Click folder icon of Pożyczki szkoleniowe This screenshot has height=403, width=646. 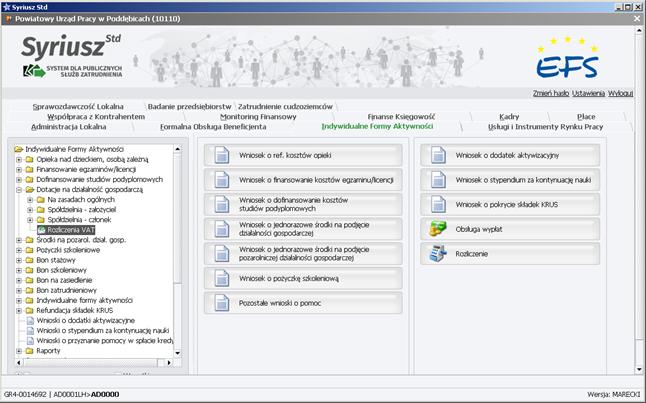point(29,250)
